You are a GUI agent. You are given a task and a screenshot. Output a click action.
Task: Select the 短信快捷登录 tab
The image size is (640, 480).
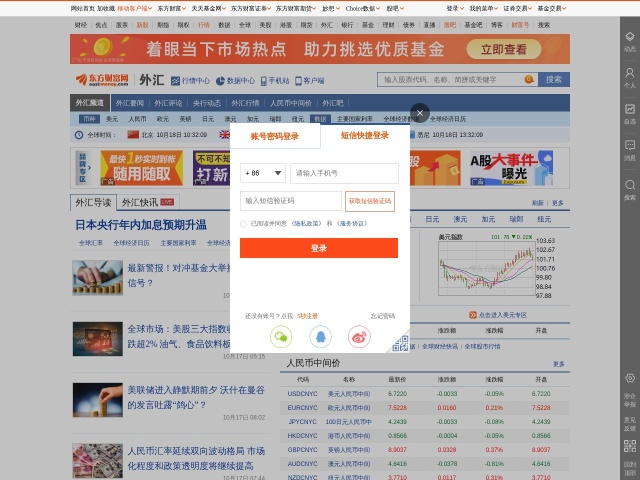click(x=365, y=136)
